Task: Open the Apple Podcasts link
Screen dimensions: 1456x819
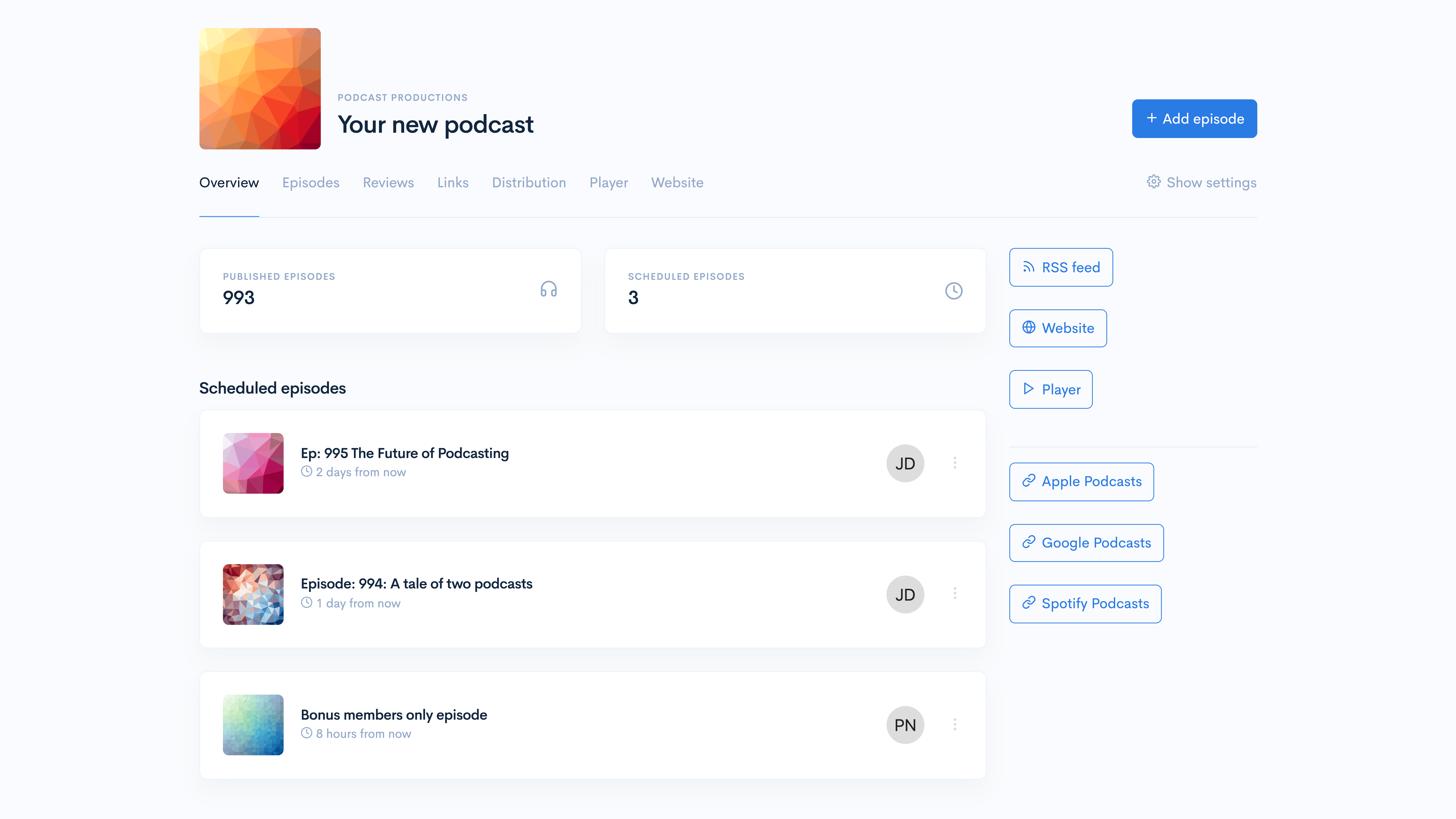Action: click(1081, 482)
